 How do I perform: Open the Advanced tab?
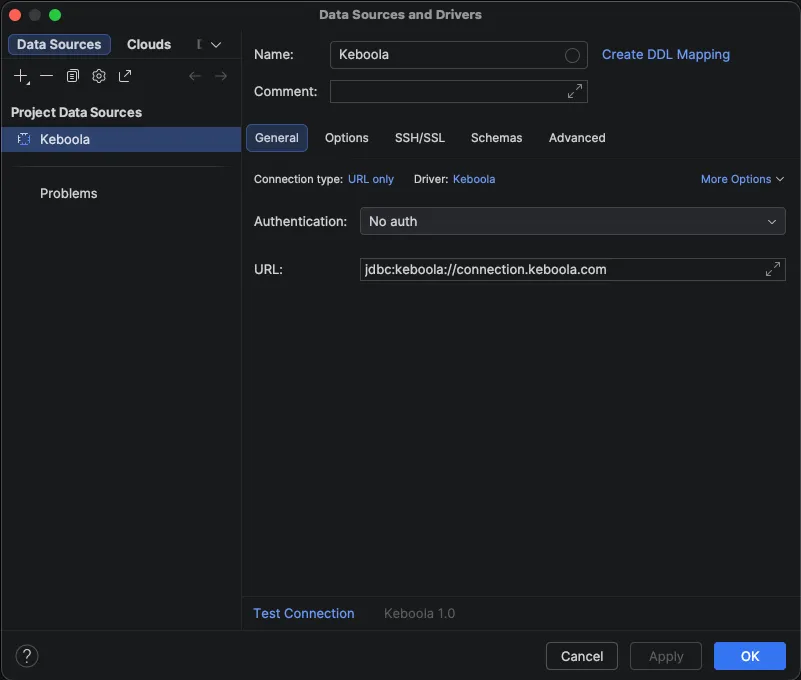[x=577, y=138]
